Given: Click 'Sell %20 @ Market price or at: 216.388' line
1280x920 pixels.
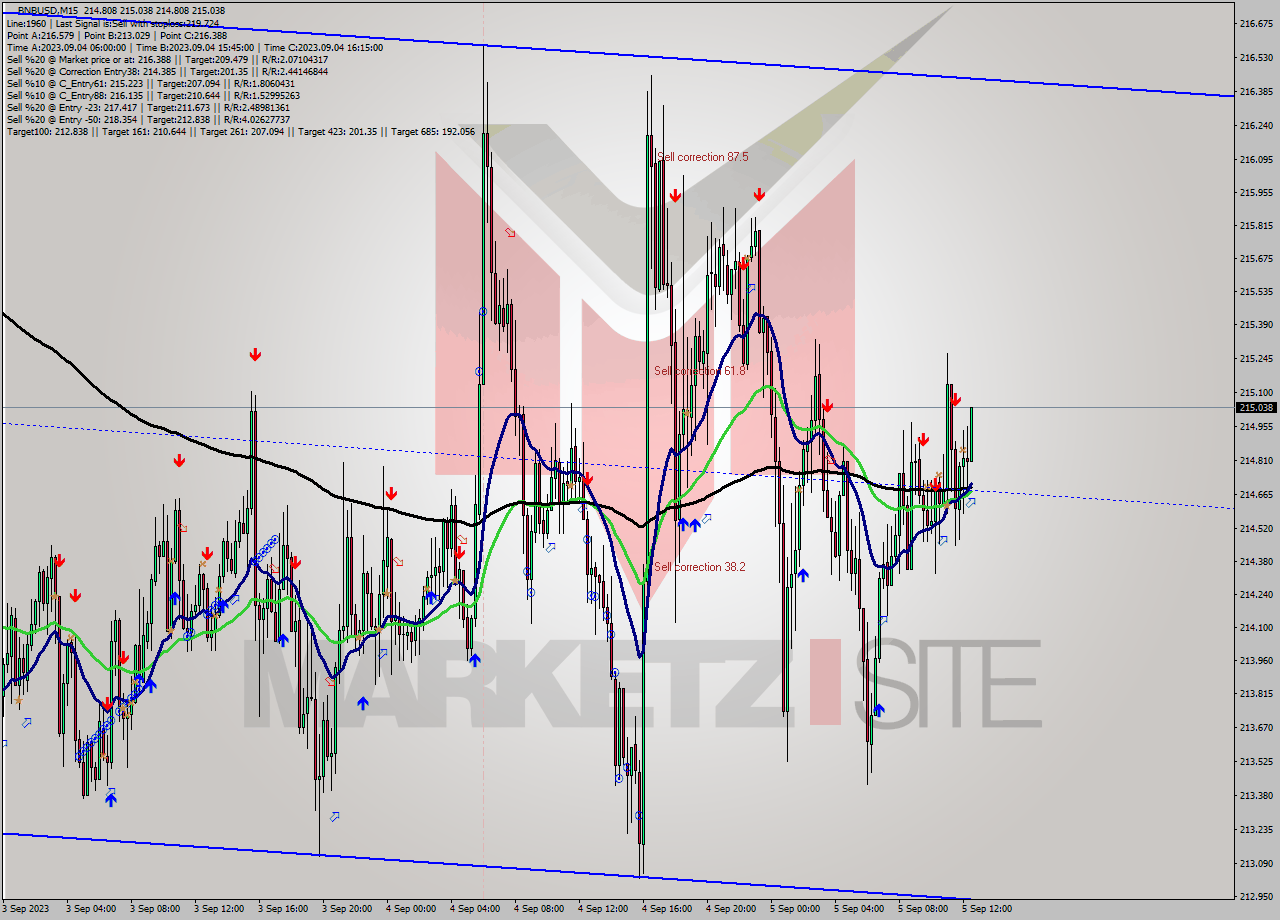Looking at the screenshot, I should coord(167,59).
